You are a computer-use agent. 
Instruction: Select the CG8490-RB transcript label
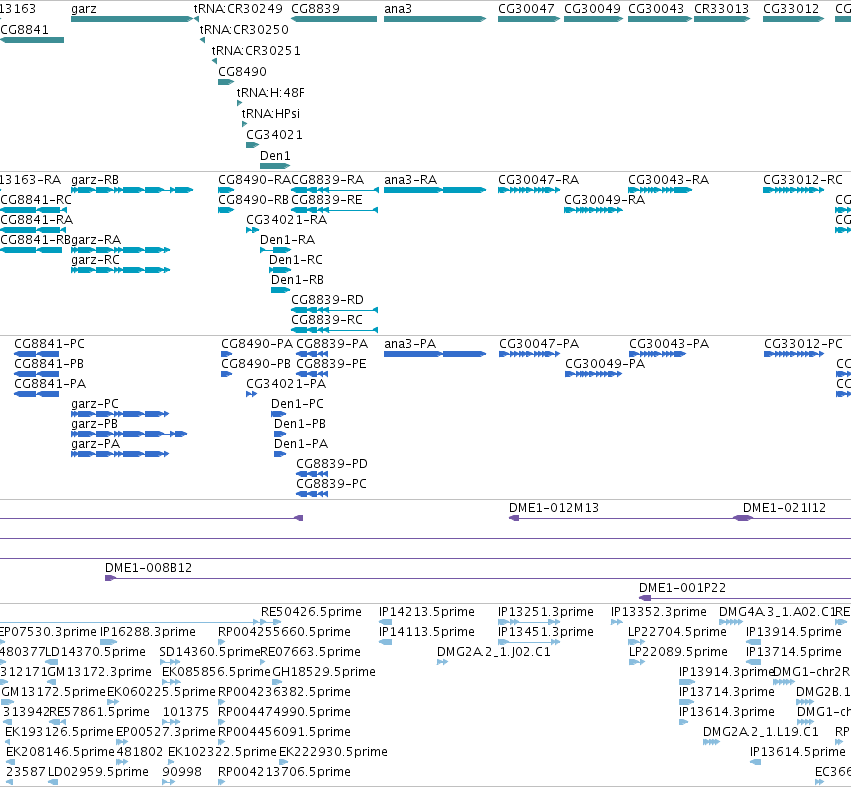point(253,200)
